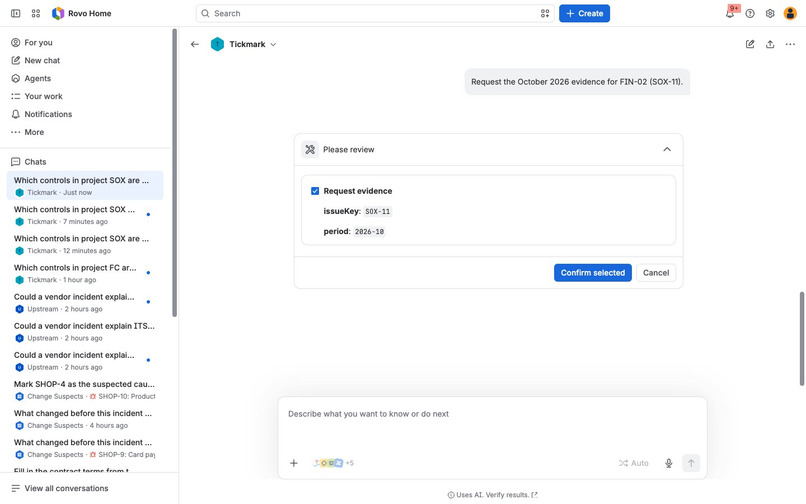Uncheck the Request evidence checkbox
This screenshot has width=806, height=504.
[x=315, y=191]
